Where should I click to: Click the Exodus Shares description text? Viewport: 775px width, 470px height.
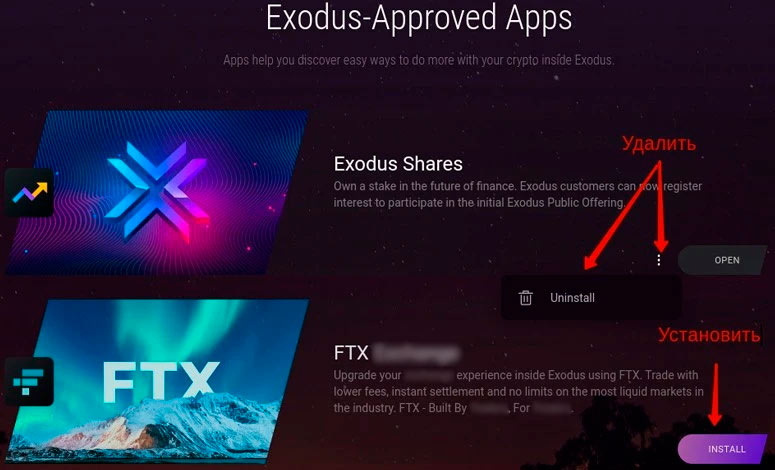click(x=517, y=195)
